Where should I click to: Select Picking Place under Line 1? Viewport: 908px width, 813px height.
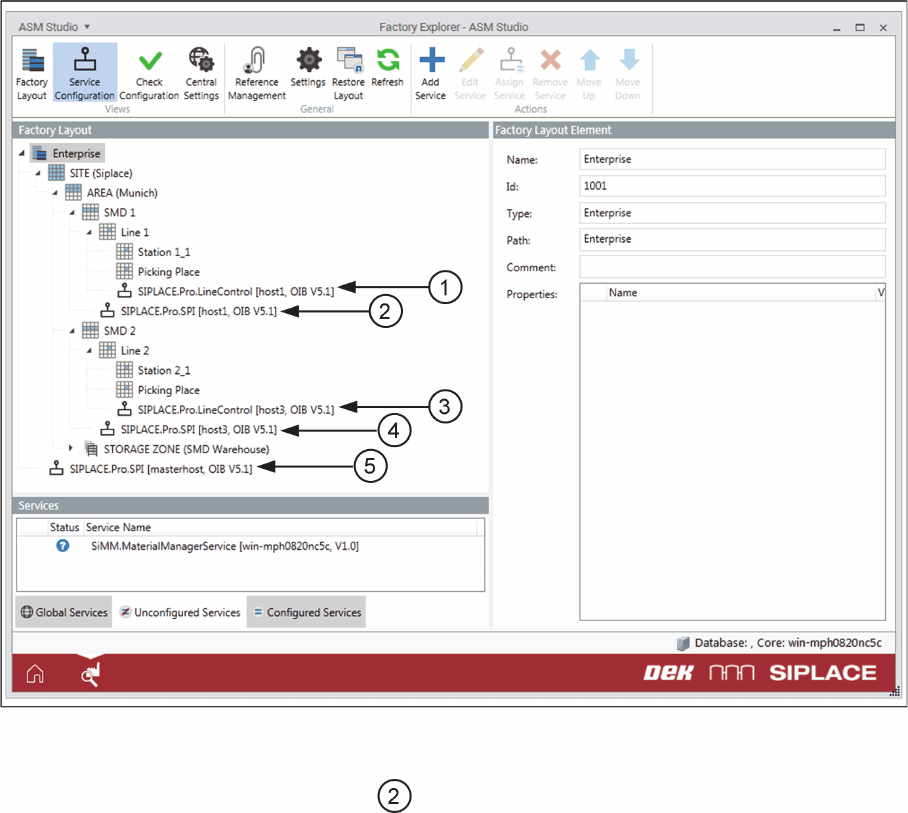tap(169, 272)
